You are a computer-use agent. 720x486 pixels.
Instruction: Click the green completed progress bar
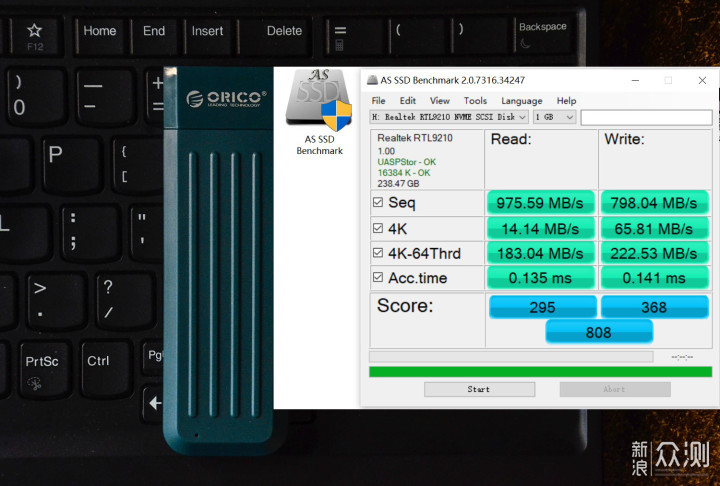coord(540,372)
